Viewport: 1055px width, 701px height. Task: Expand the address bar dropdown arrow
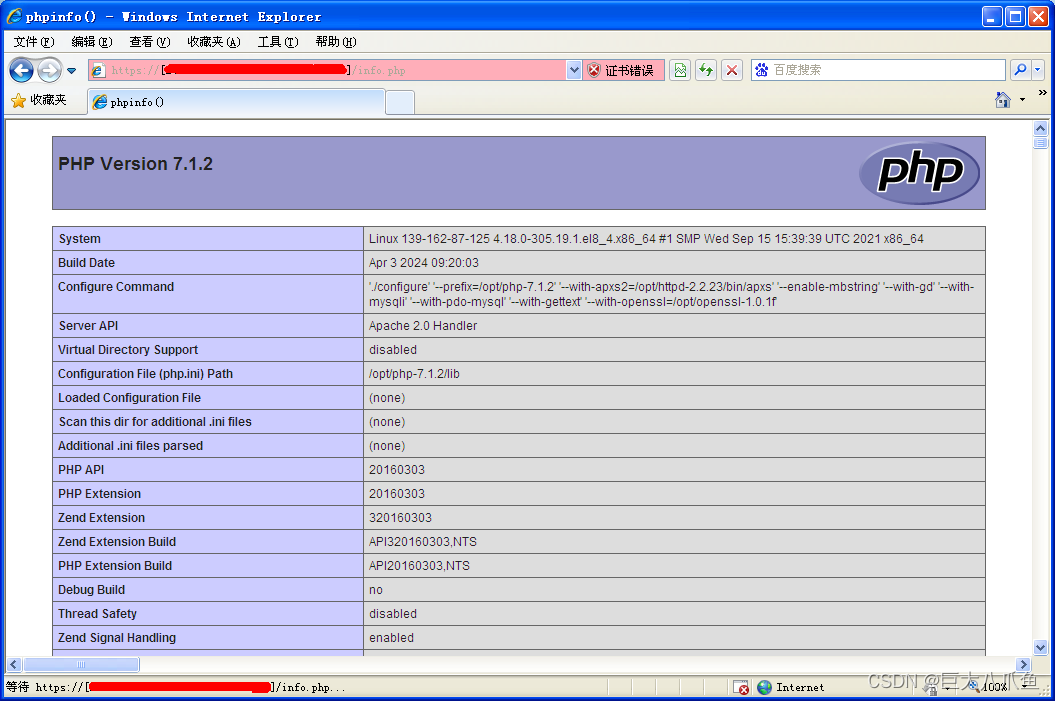pyautogui.click(x=574, y=70)
